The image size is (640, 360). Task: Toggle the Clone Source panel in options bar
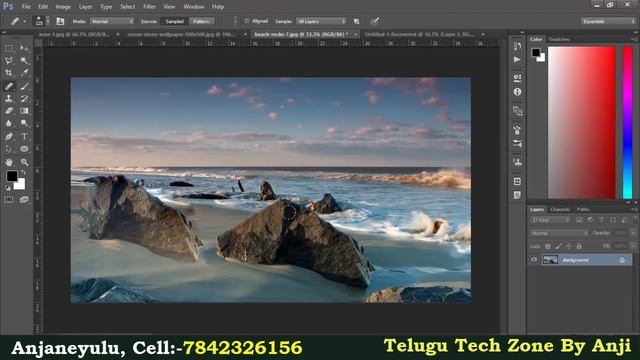[60, 21]
